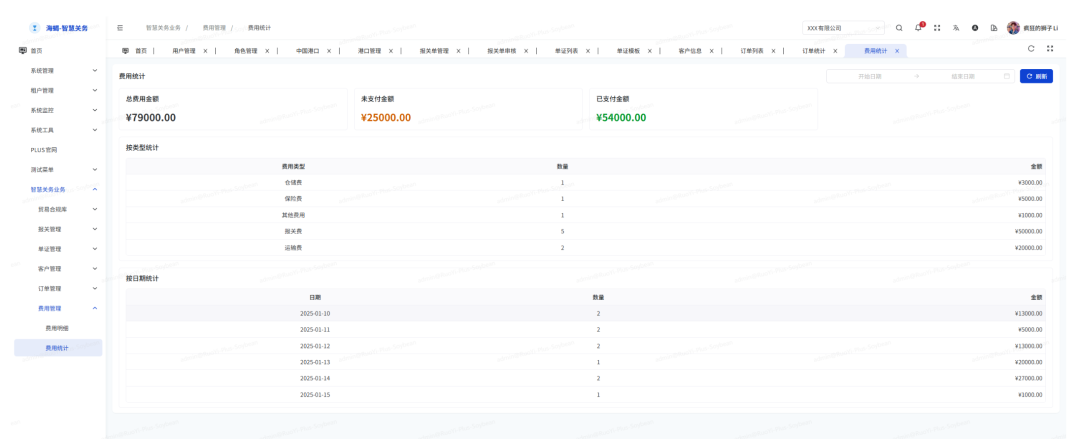This screenshot has height=439, width=1080.
Task: Click the 报关费 row in the type table
Action: tap(585, 231)
